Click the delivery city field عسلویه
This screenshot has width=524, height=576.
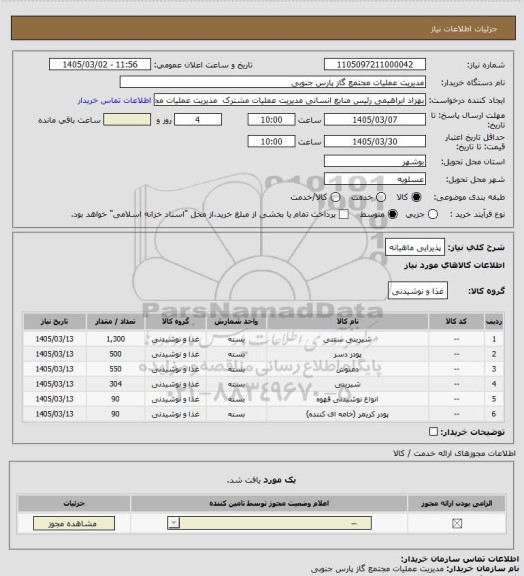[375, 179]
